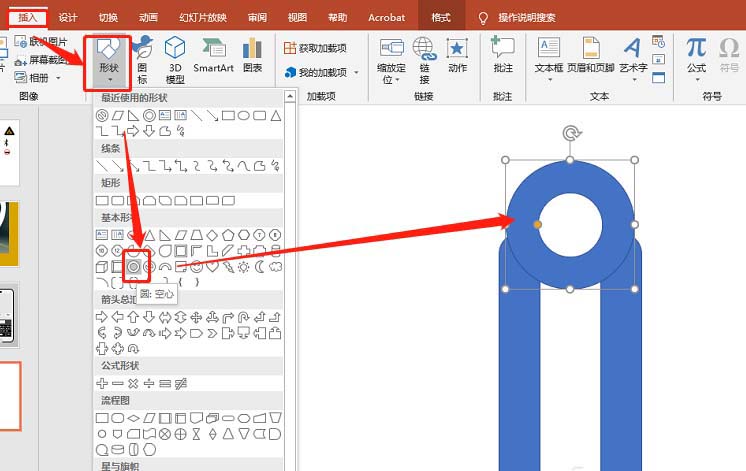Open the 幻灯片放映 tab
Viewport: 746px width, 471px height.
tap(203, 17)
